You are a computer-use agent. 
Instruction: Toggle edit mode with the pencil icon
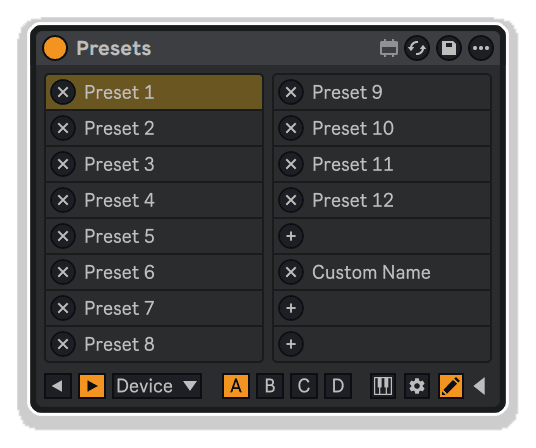(451, 386)
